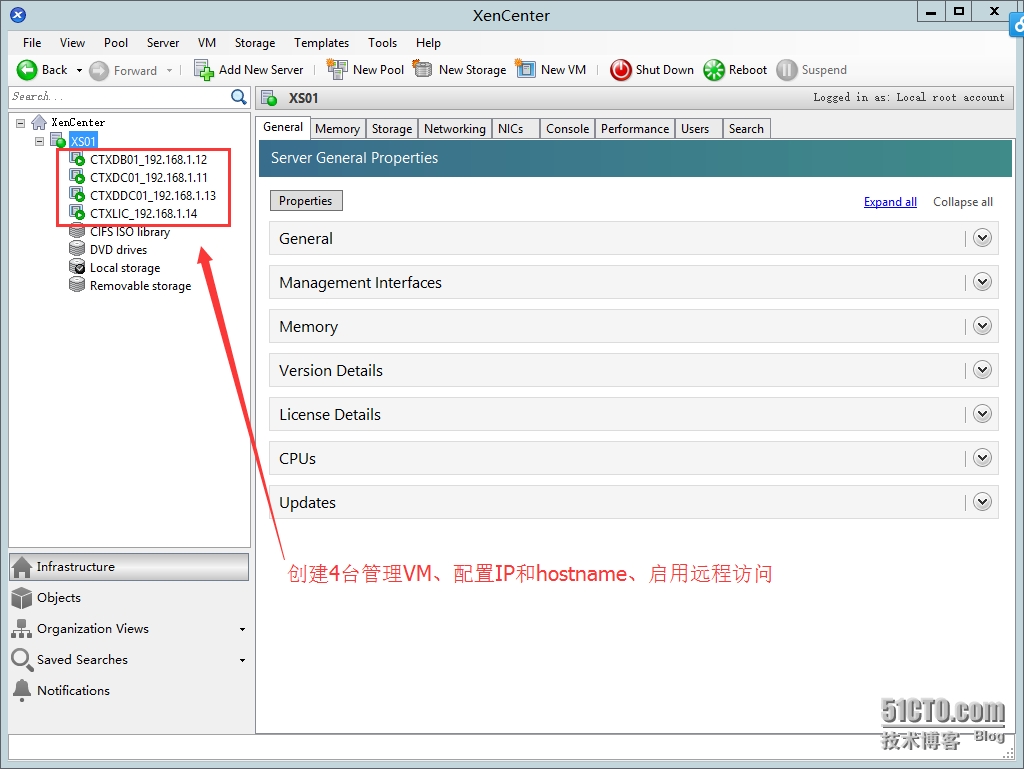Click the green Back arrow icon
This screenshot has height=769, width=1024.
coord(27,71)
